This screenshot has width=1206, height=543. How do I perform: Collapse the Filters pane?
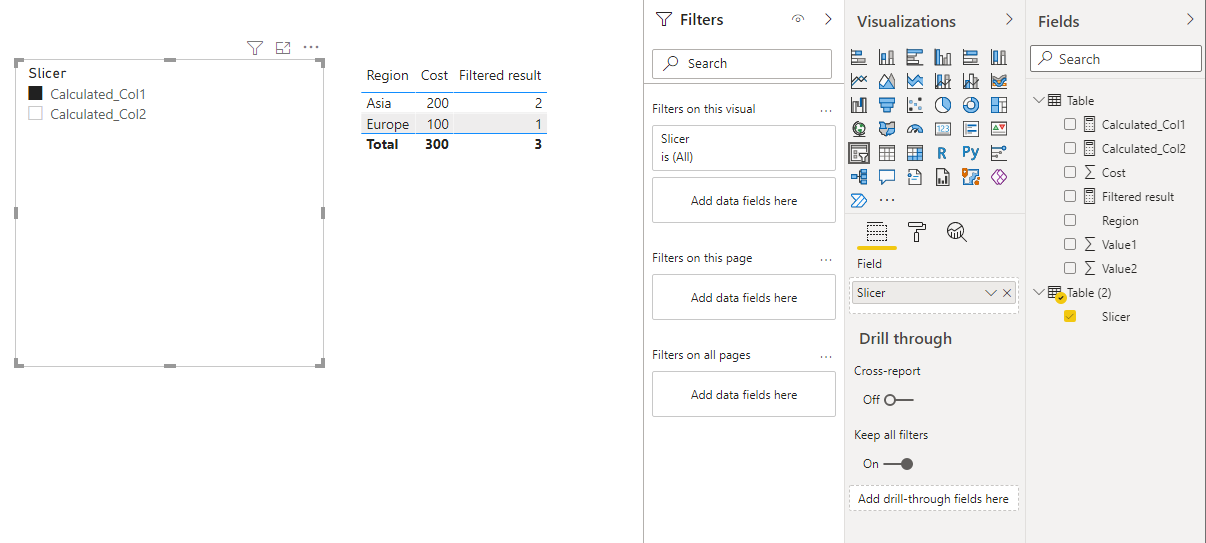pyautogui.click(x=828, y=19)
